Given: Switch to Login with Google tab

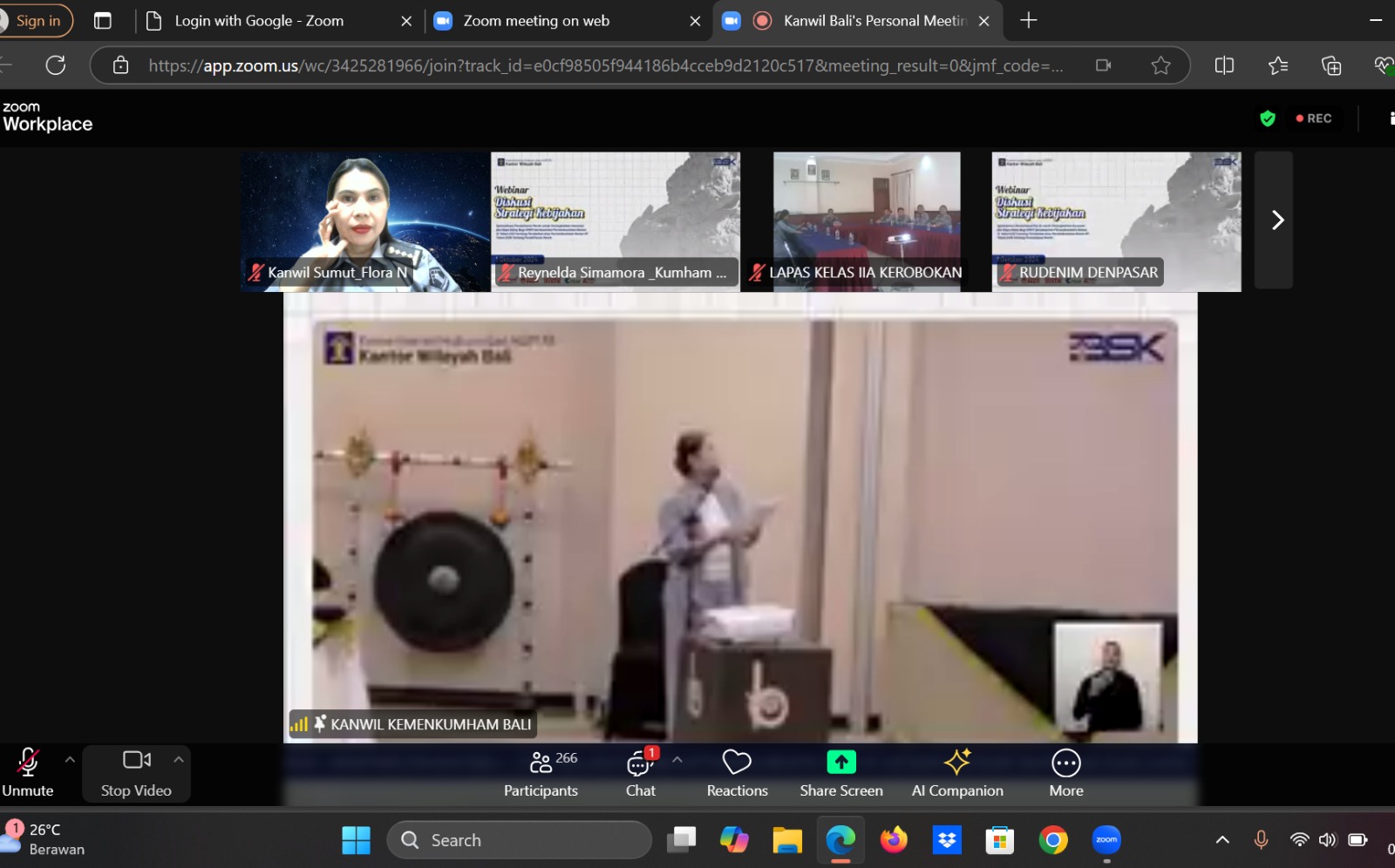Looking at the screenshot, I should point(258,21).
